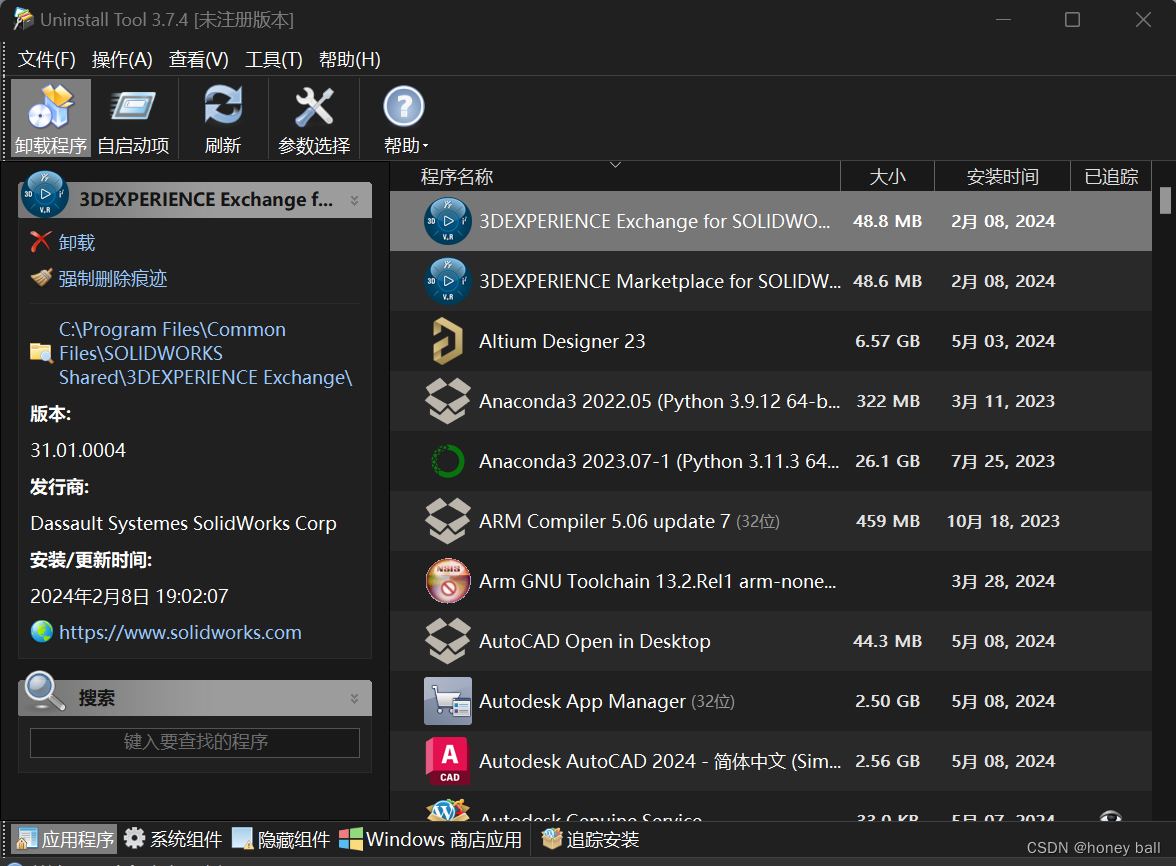This screenshot has height=866, width=1176.
Task: Select Anaconda3 2022.05 (Python 3.9.12) entry
Action: (771, 401)
